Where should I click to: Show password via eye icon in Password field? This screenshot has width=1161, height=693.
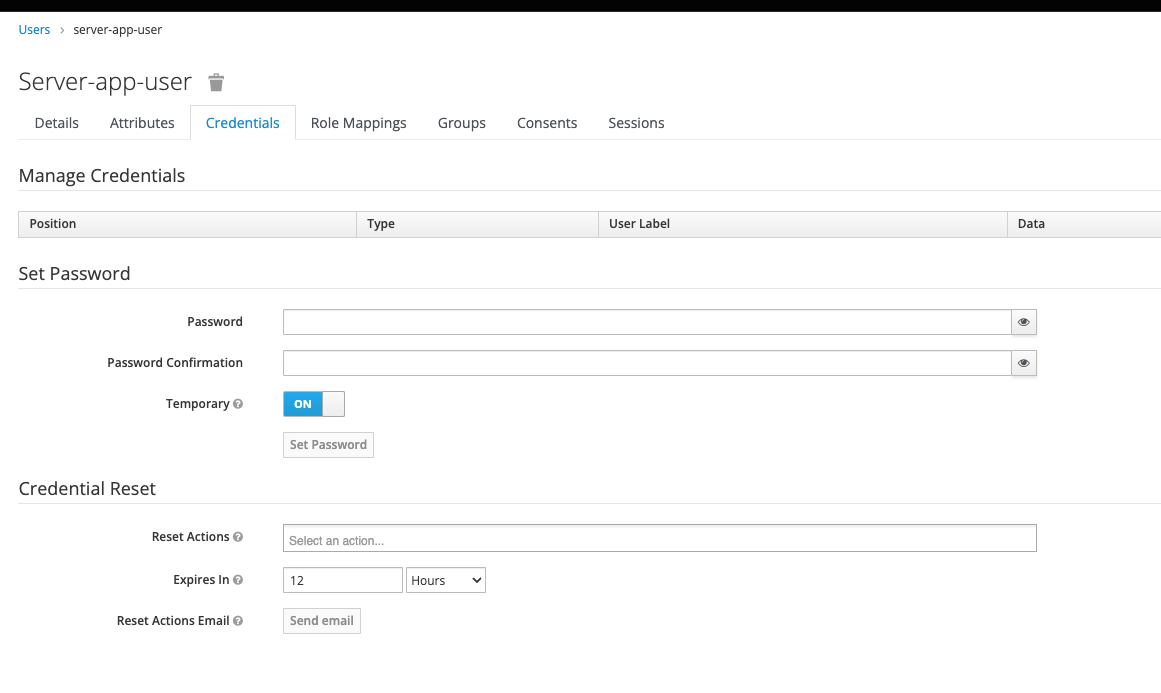pos(1023,322)
